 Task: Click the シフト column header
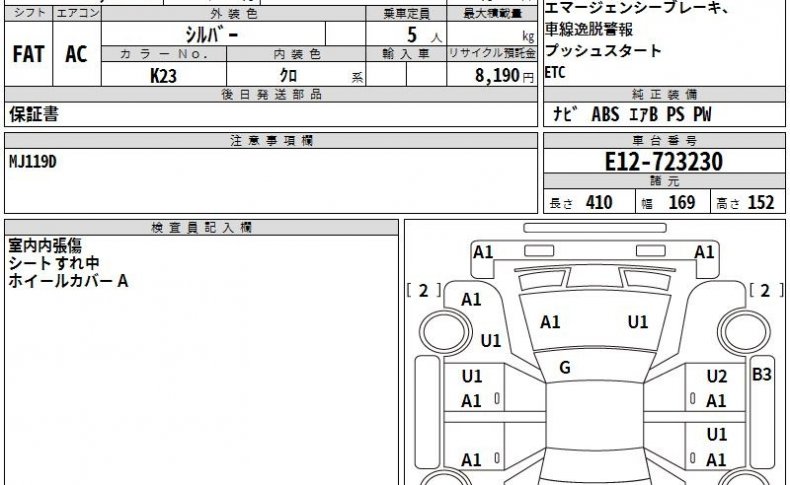tap(29, 13)
